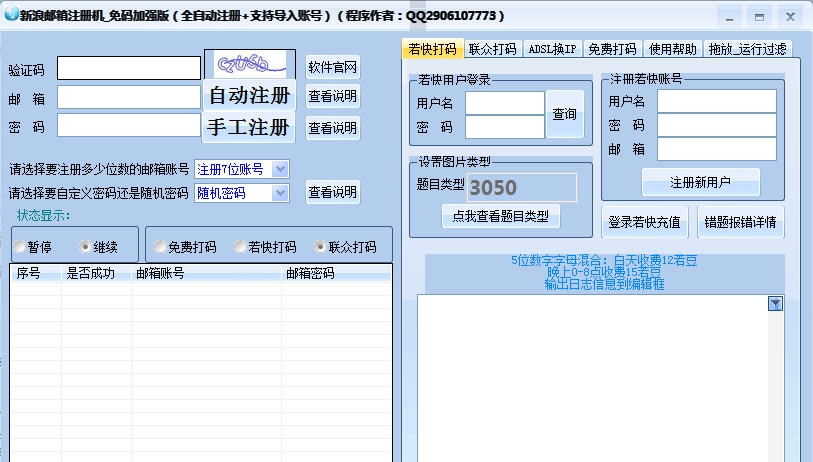
Task: Open the 使用帮助 tab
Action: 672,49
